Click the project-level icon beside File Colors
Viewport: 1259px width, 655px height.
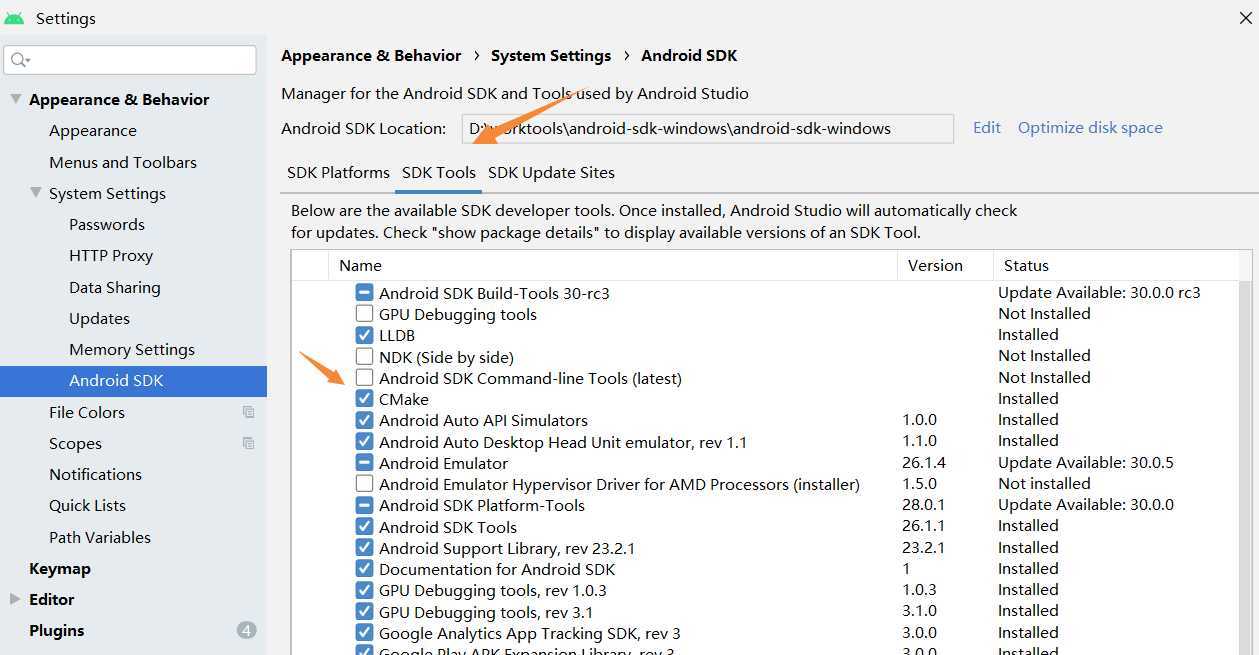(x=248, y=412)
